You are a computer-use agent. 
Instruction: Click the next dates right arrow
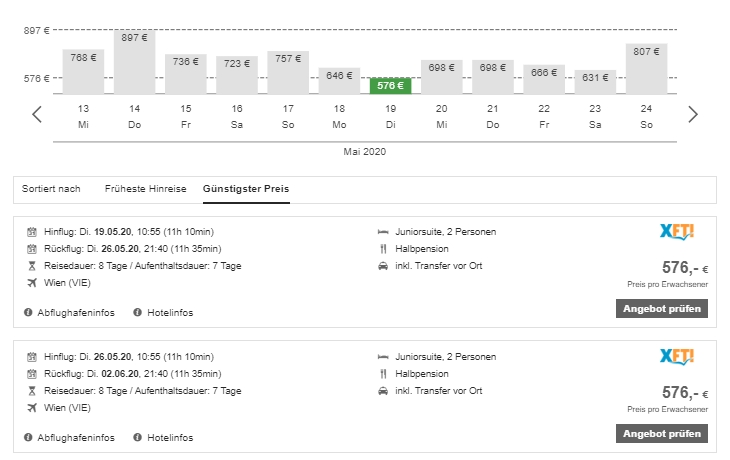[692, 114]
